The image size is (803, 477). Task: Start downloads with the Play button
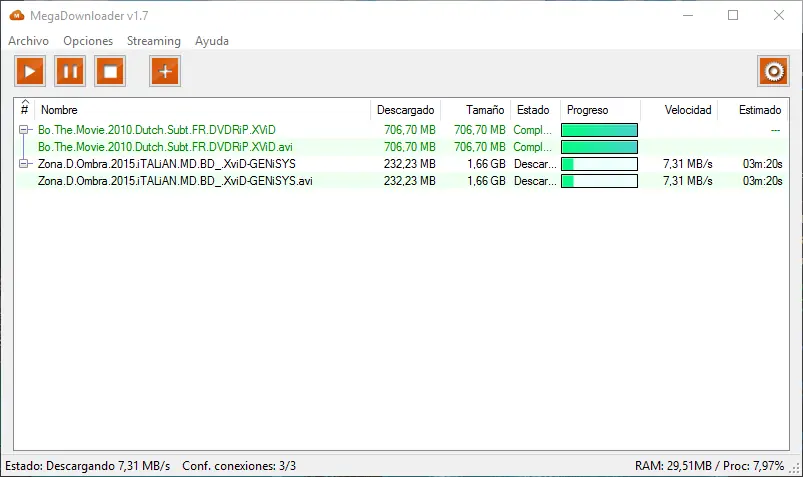[30, 71]
